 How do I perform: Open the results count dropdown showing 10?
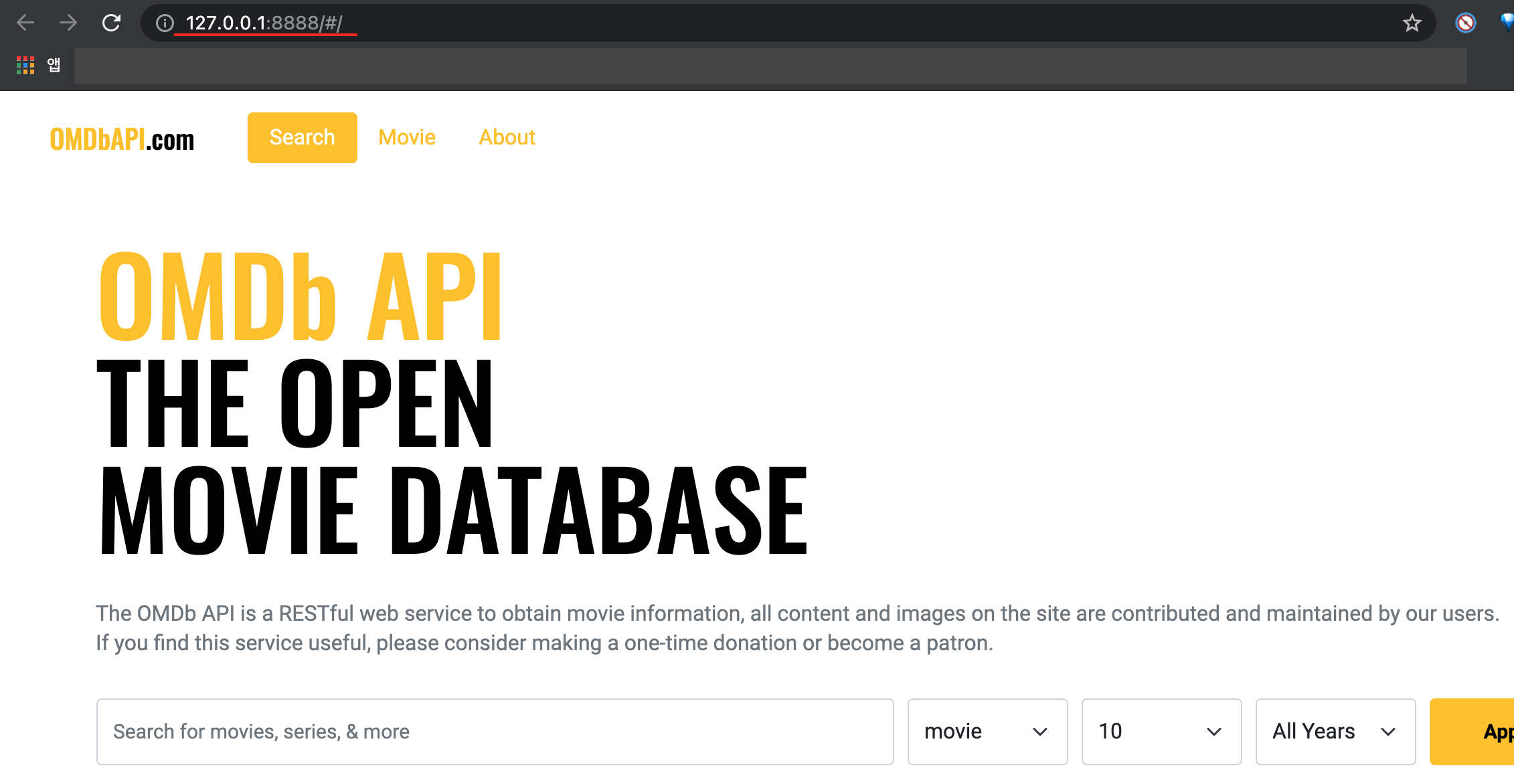click(x=1161, y=731)
